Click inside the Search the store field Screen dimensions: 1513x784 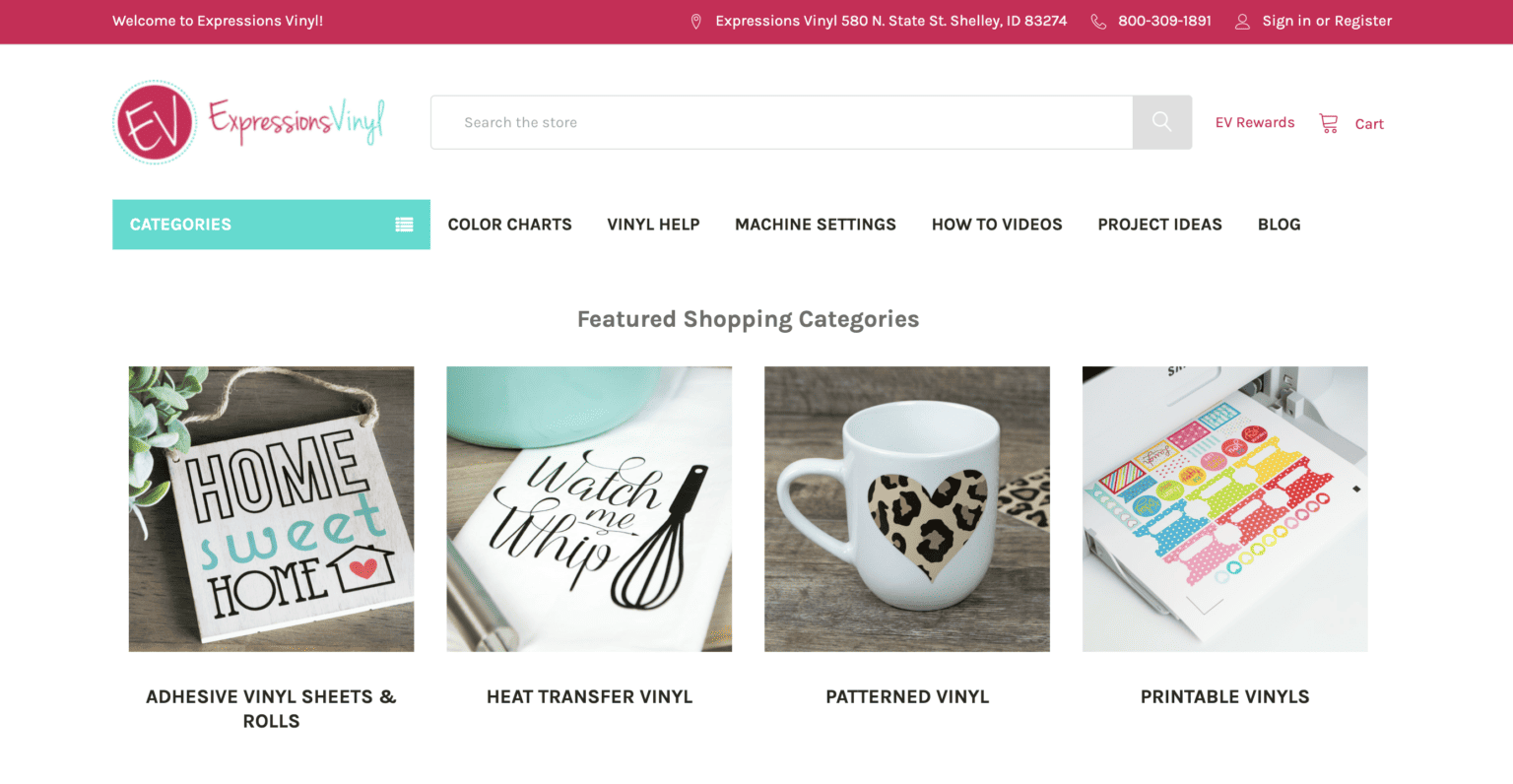click(x=778, y=121)
